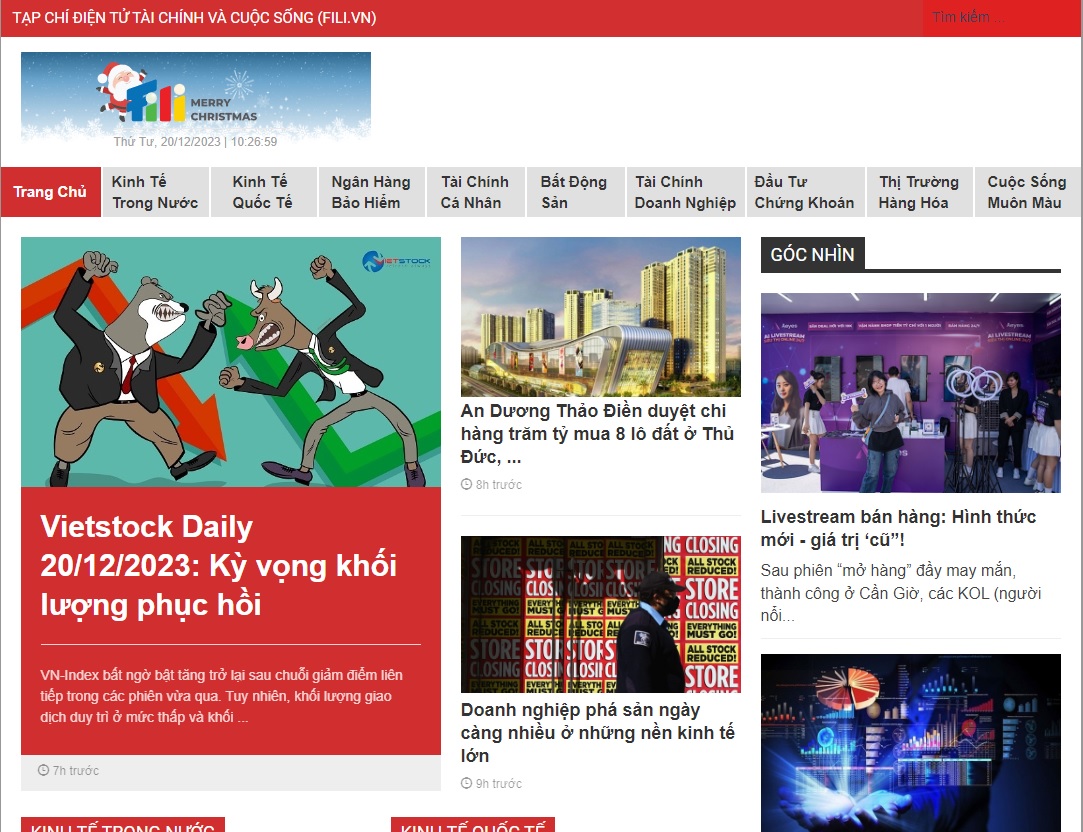Open Đầu Tư Chứng Khoán section
1083x832 pixels.
[805, 192]
